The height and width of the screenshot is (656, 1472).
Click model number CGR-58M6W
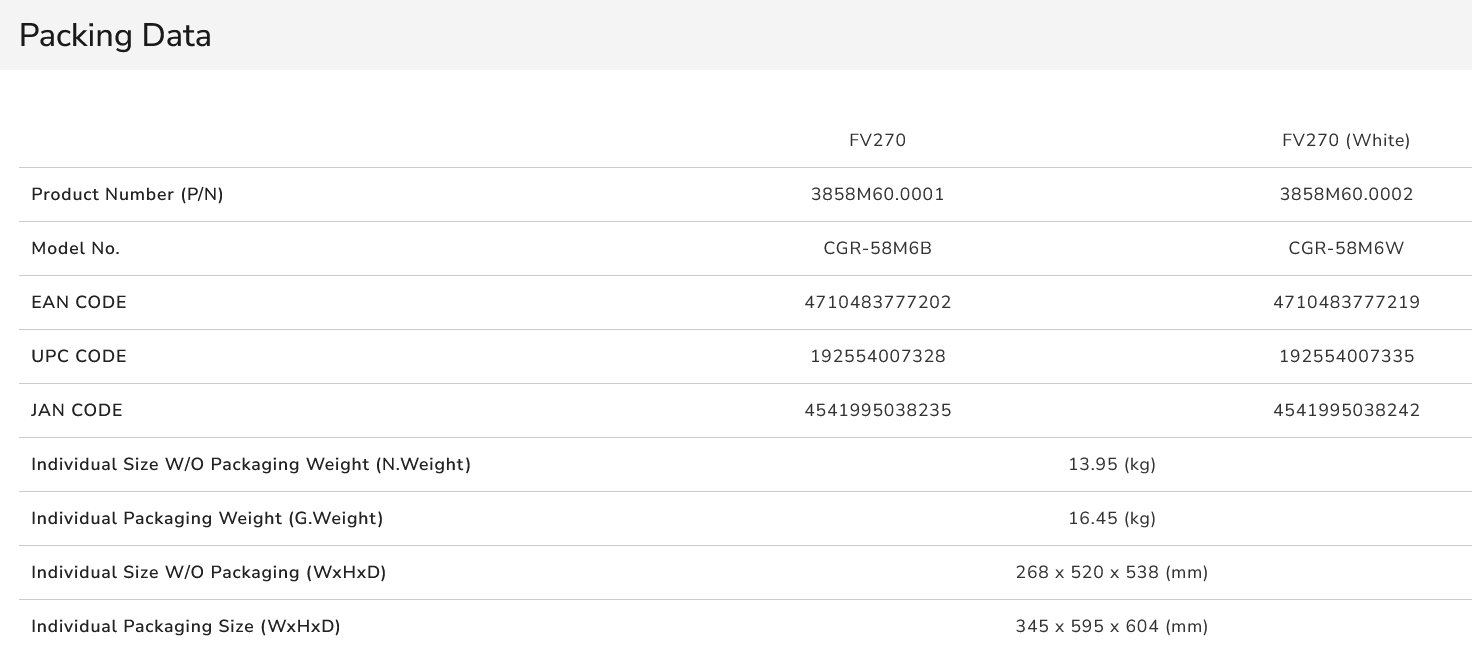point(1346,249)
